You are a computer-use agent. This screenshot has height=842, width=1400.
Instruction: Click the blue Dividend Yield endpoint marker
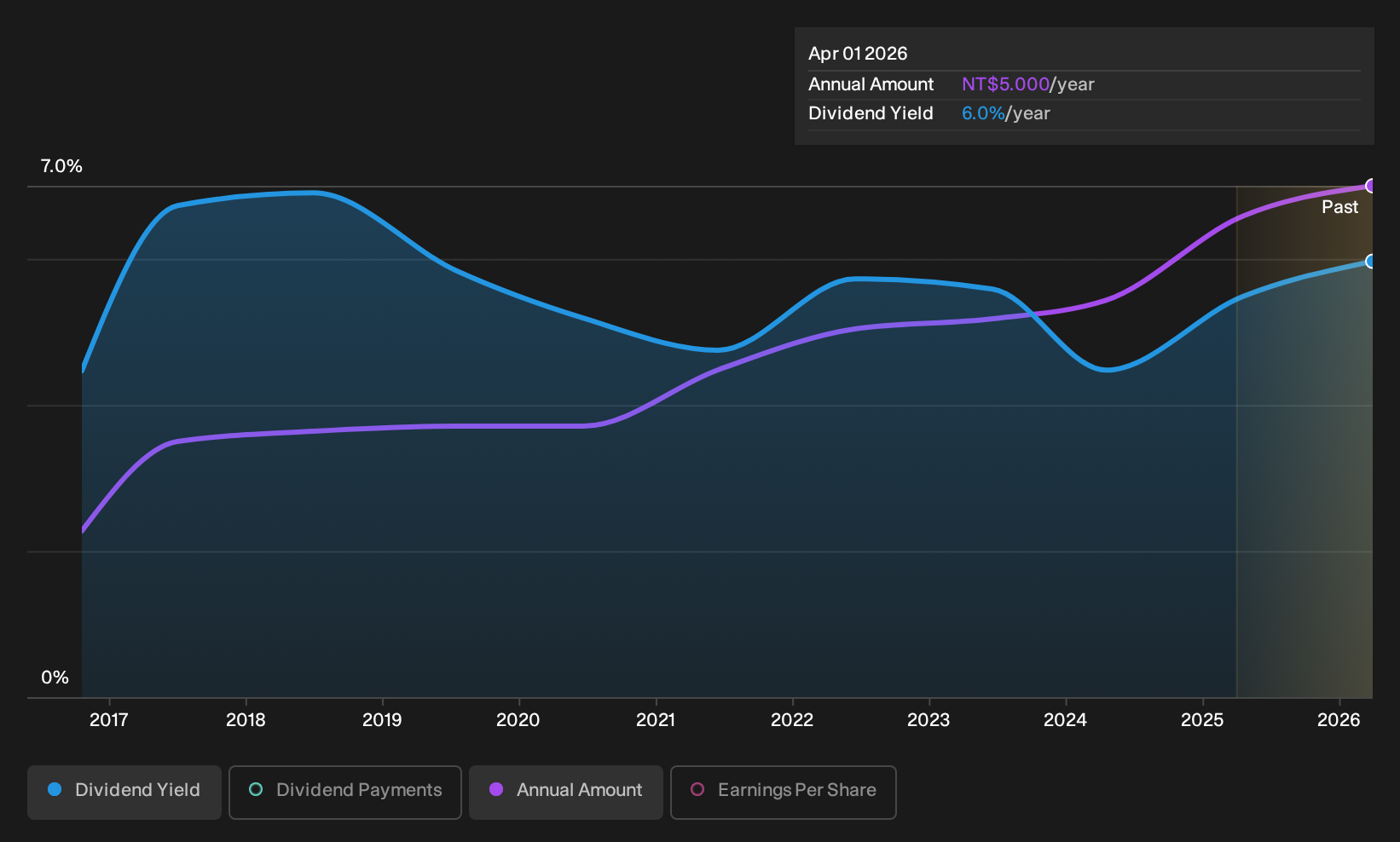point(1371,262)
